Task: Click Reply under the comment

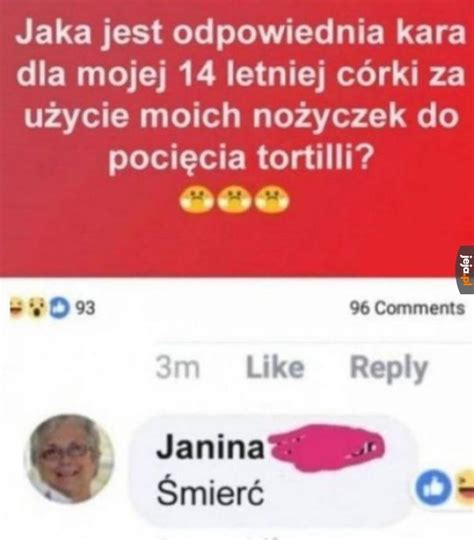Action: (x=389, y=368)
